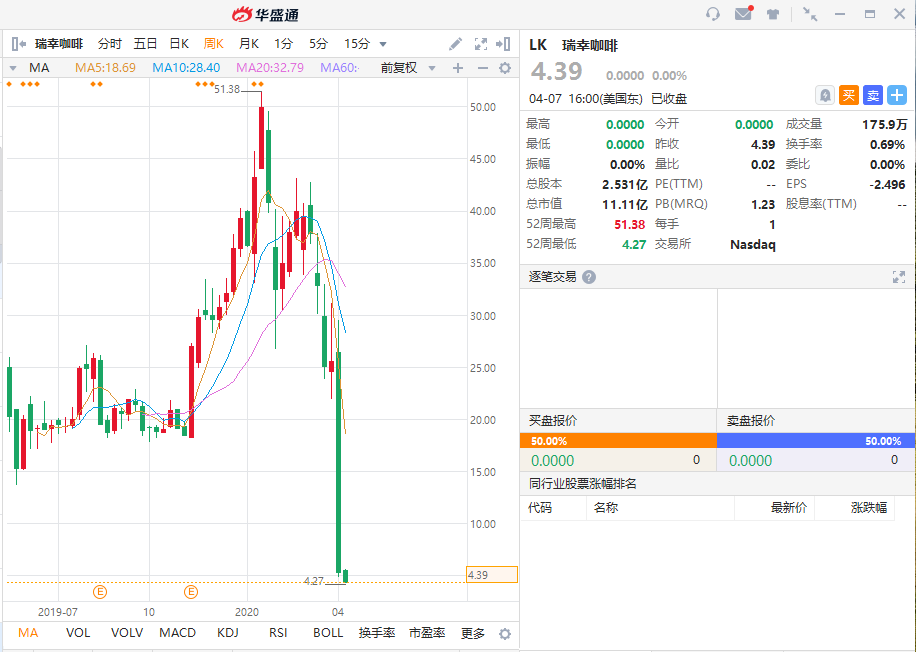The width and height of the screenshot is (916, 652).
Task: Click first earnings E marker
Action: [x=100, y=592]
